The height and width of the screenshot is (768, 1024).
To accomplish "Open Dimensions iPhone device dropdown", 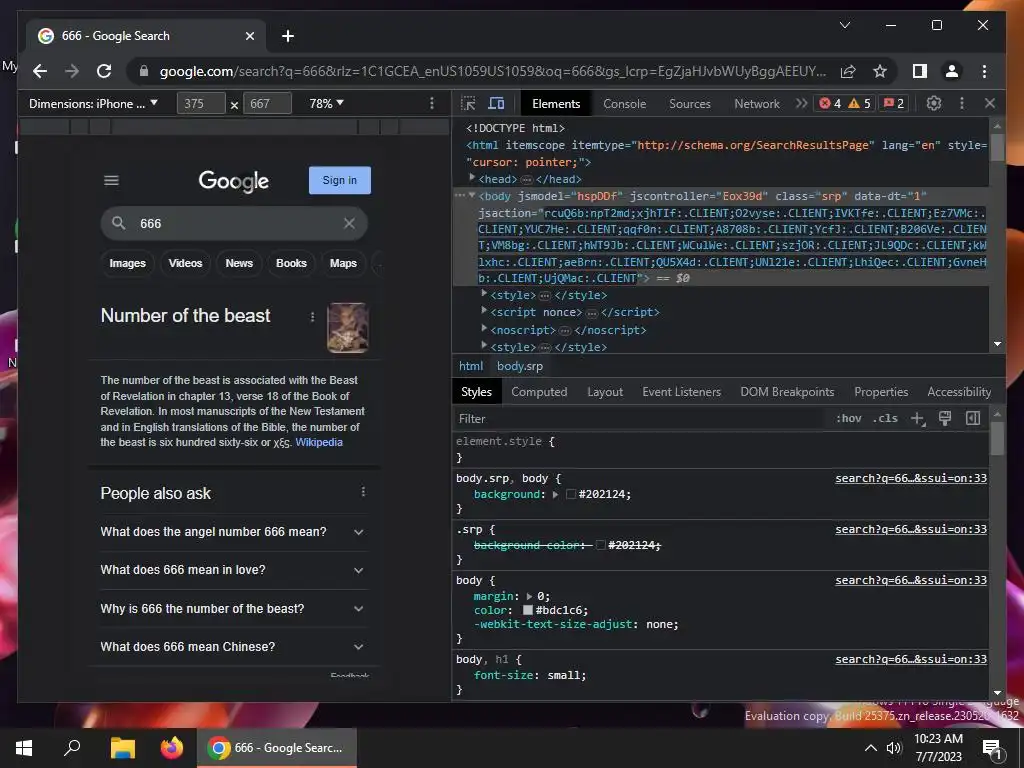I will click(93, 103).
